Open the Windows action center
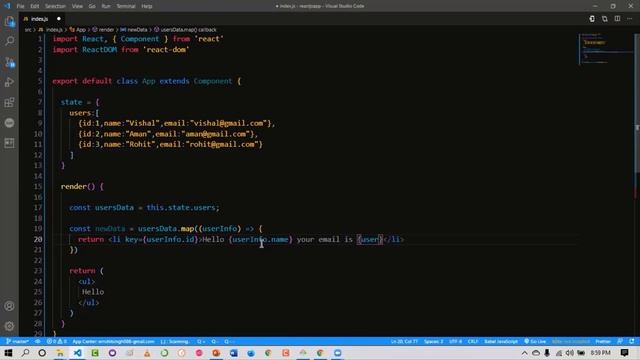640x360 pixels. tap(624, 353)
